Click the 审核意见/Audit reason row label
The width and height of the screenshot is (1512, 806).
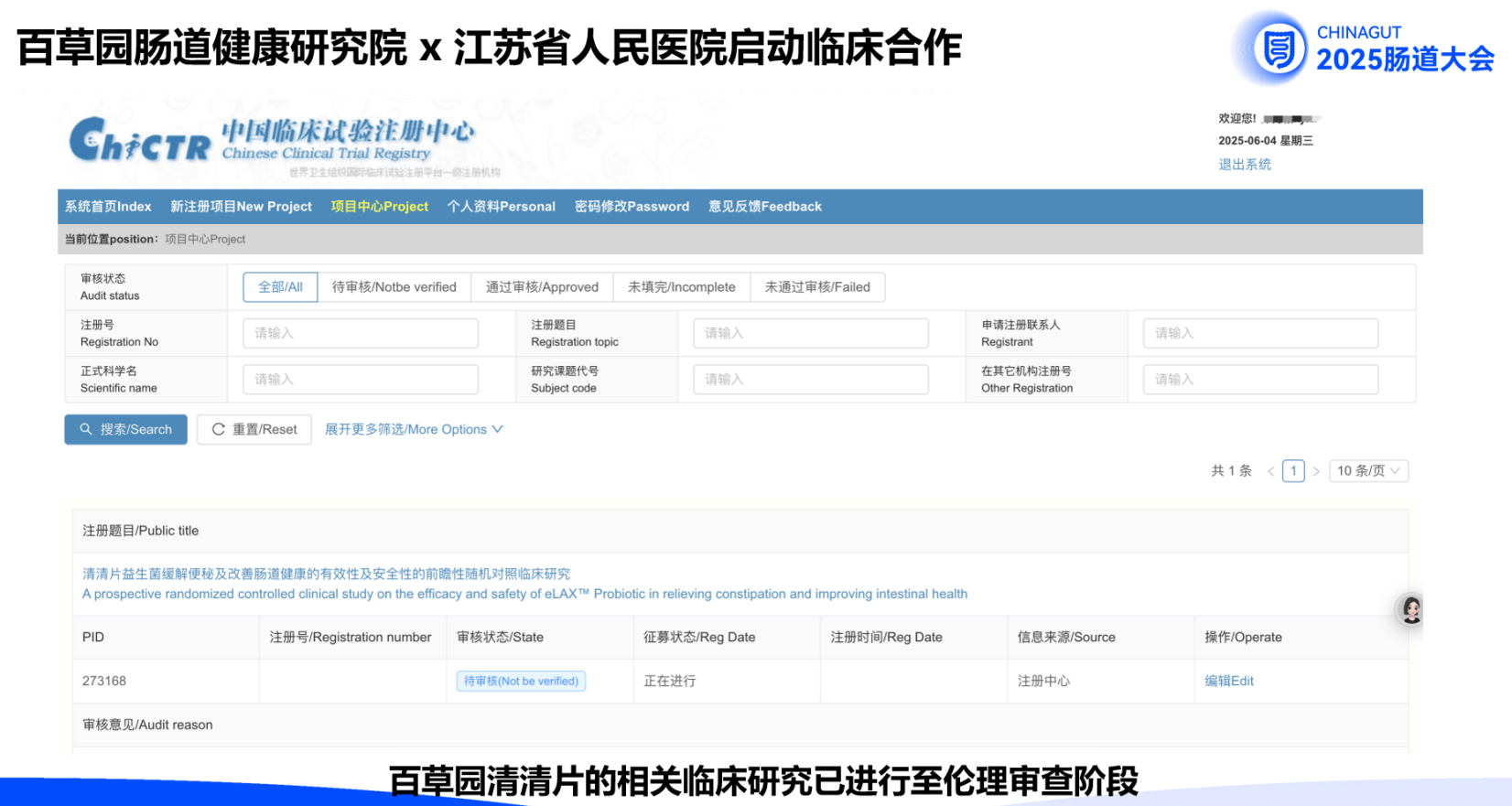(x=147, y=725)
